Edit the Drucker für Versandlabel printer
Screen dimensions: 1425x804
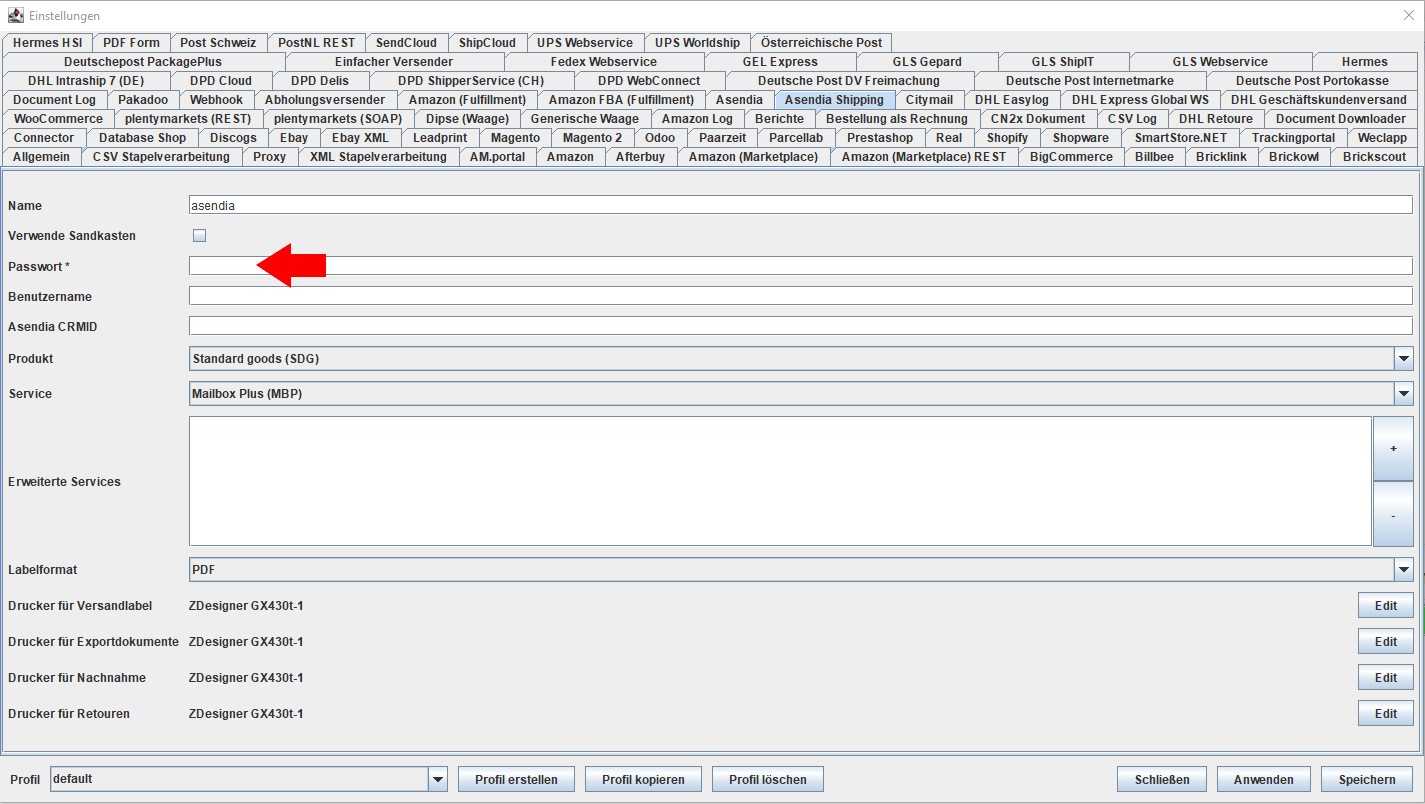point(1386,606)
